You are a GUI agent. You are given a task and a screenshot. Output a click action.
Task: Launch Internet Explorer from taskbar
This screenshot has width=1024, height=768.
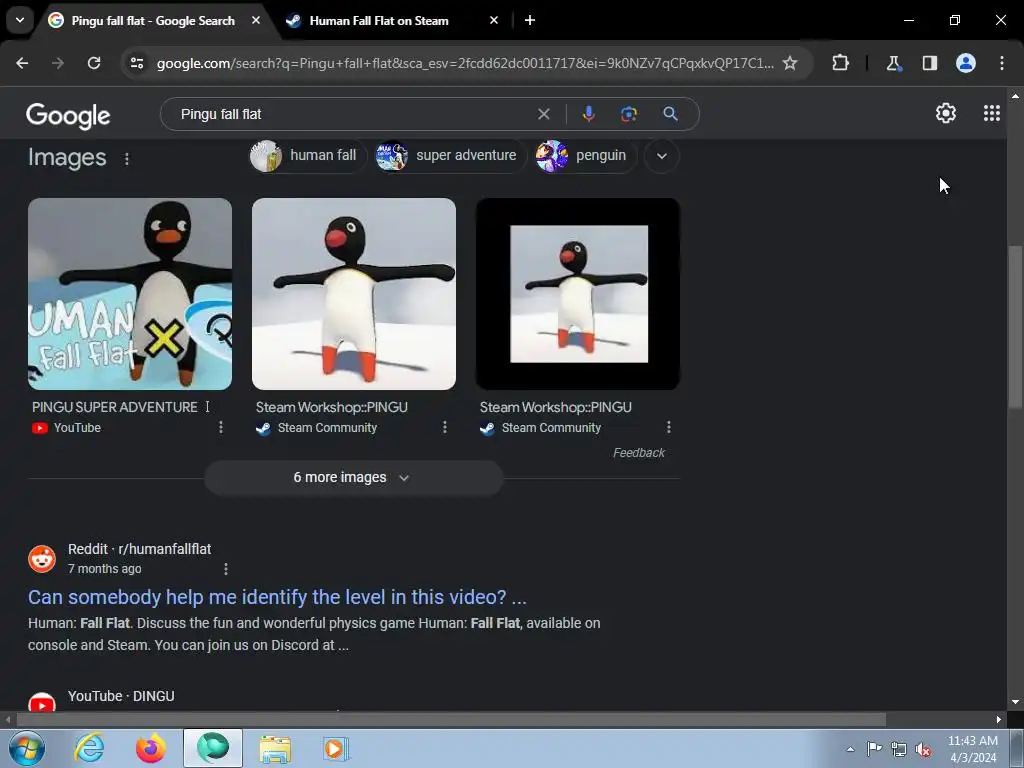tap(89, 748)
